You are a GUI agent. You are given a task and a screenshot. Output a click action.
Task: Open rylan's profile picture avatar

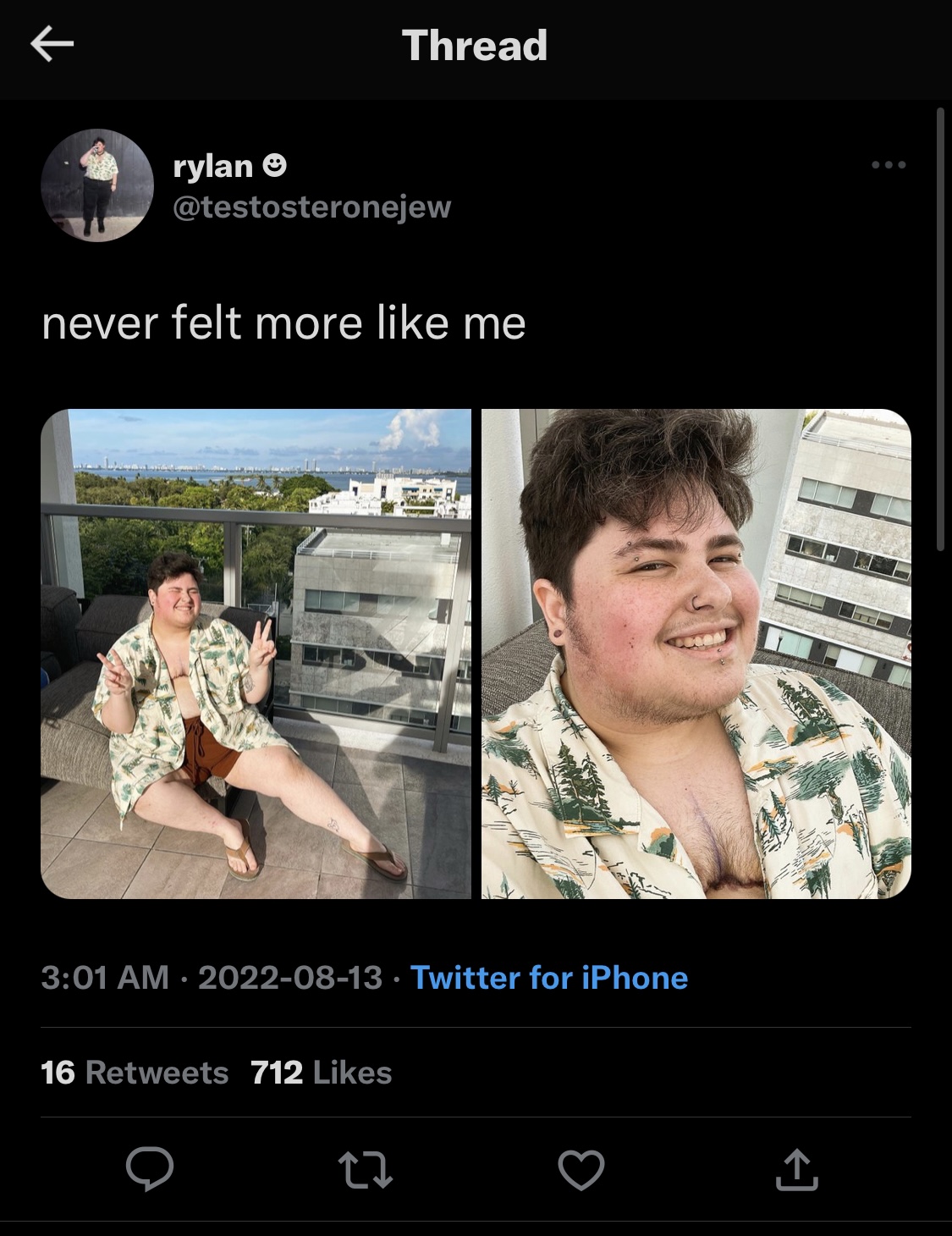click(96, 185)
